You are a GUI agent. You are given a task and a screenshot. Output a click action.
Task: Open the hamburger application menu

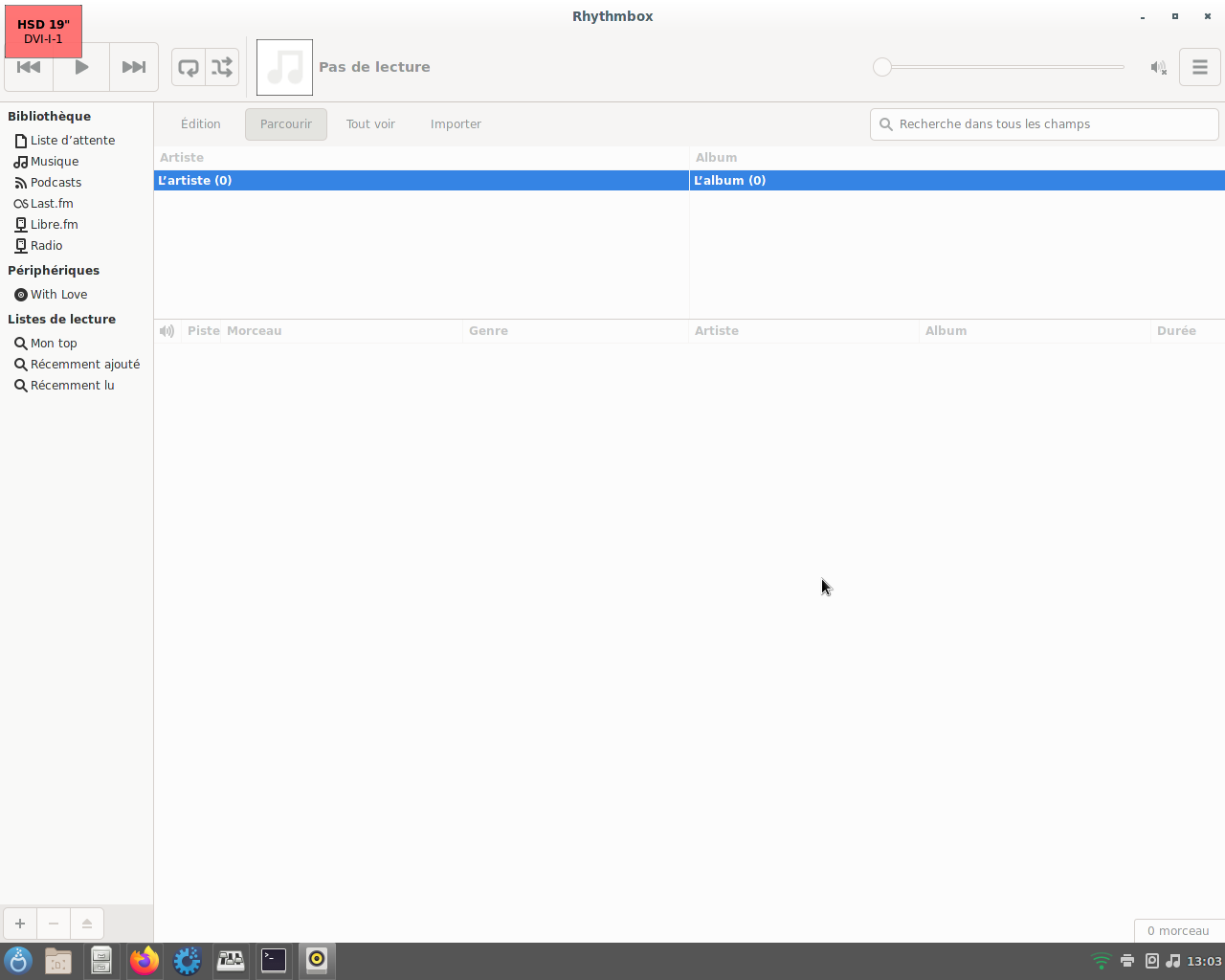1200,67
